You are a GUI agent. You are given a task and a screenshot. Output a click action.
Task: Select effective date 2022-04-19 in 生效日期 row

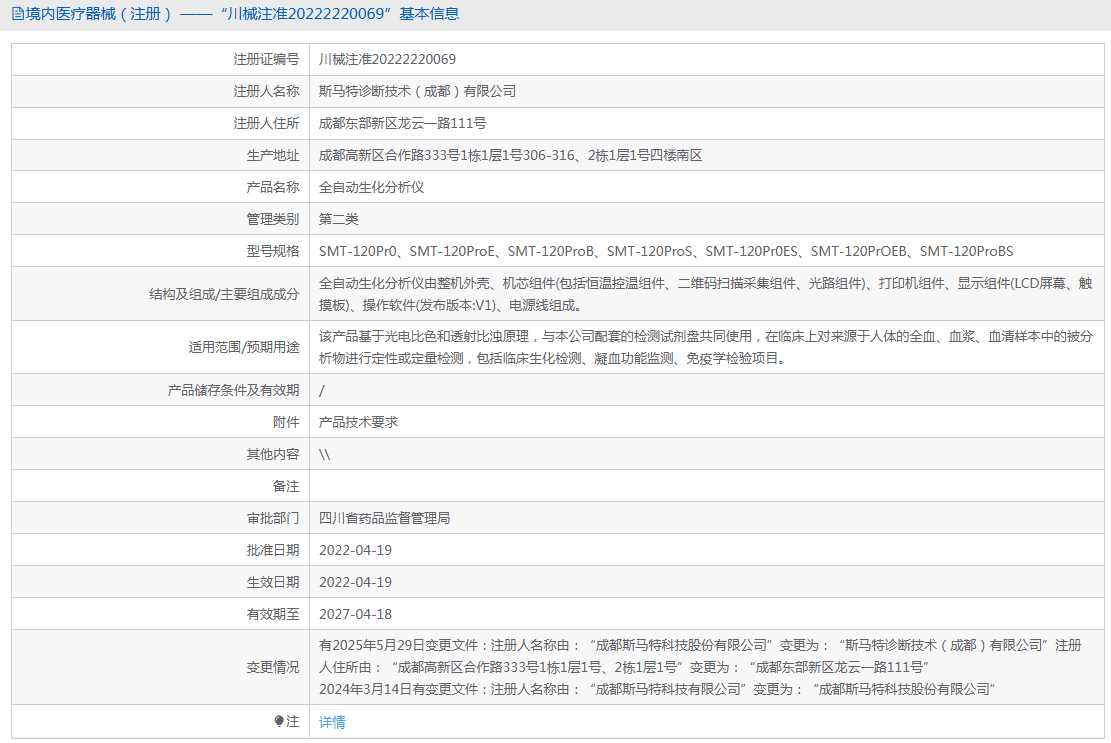pos(355,582)
